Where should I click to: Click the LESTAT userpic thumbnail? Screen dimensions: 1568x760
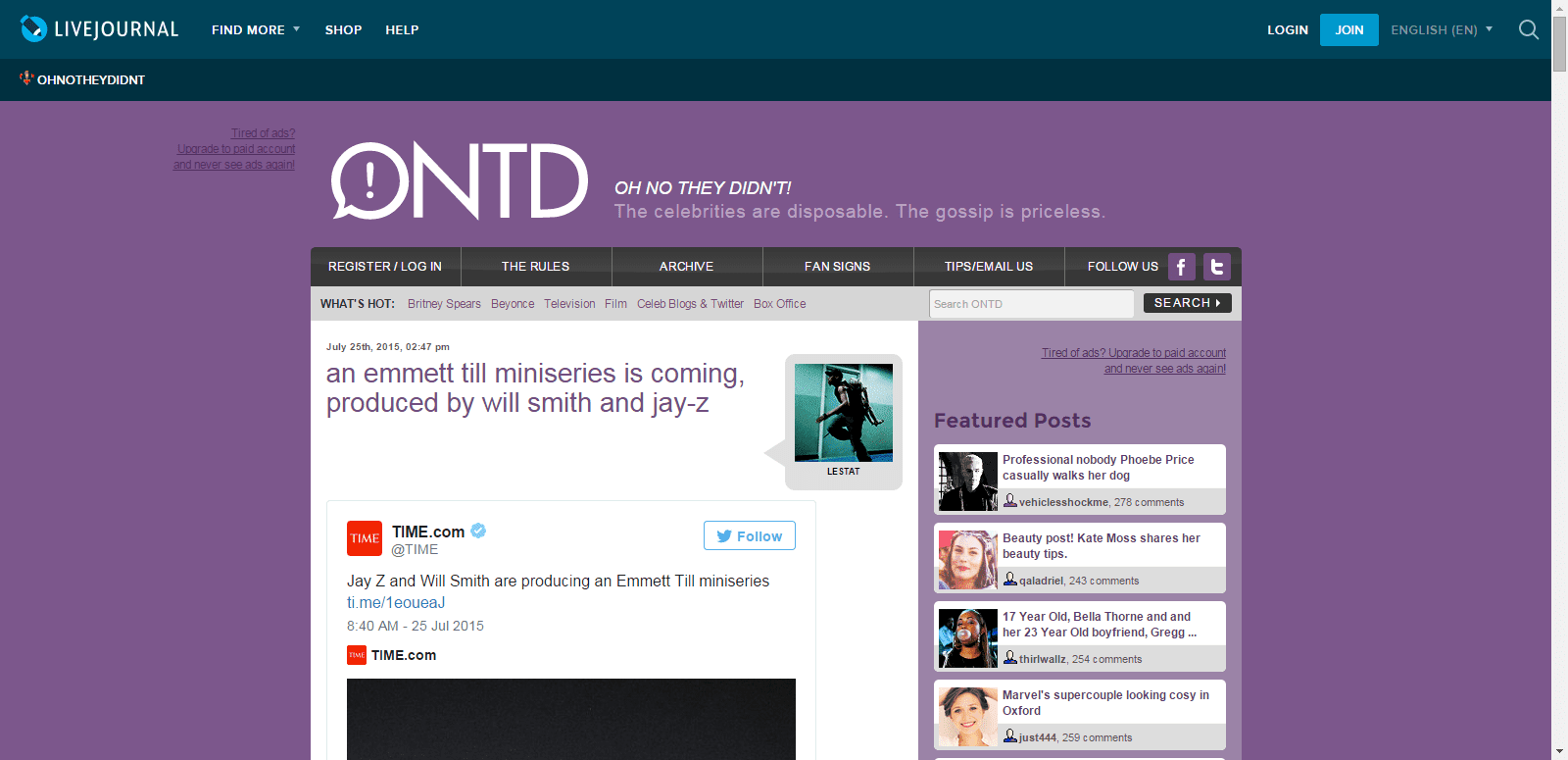[x=844, y=413]
